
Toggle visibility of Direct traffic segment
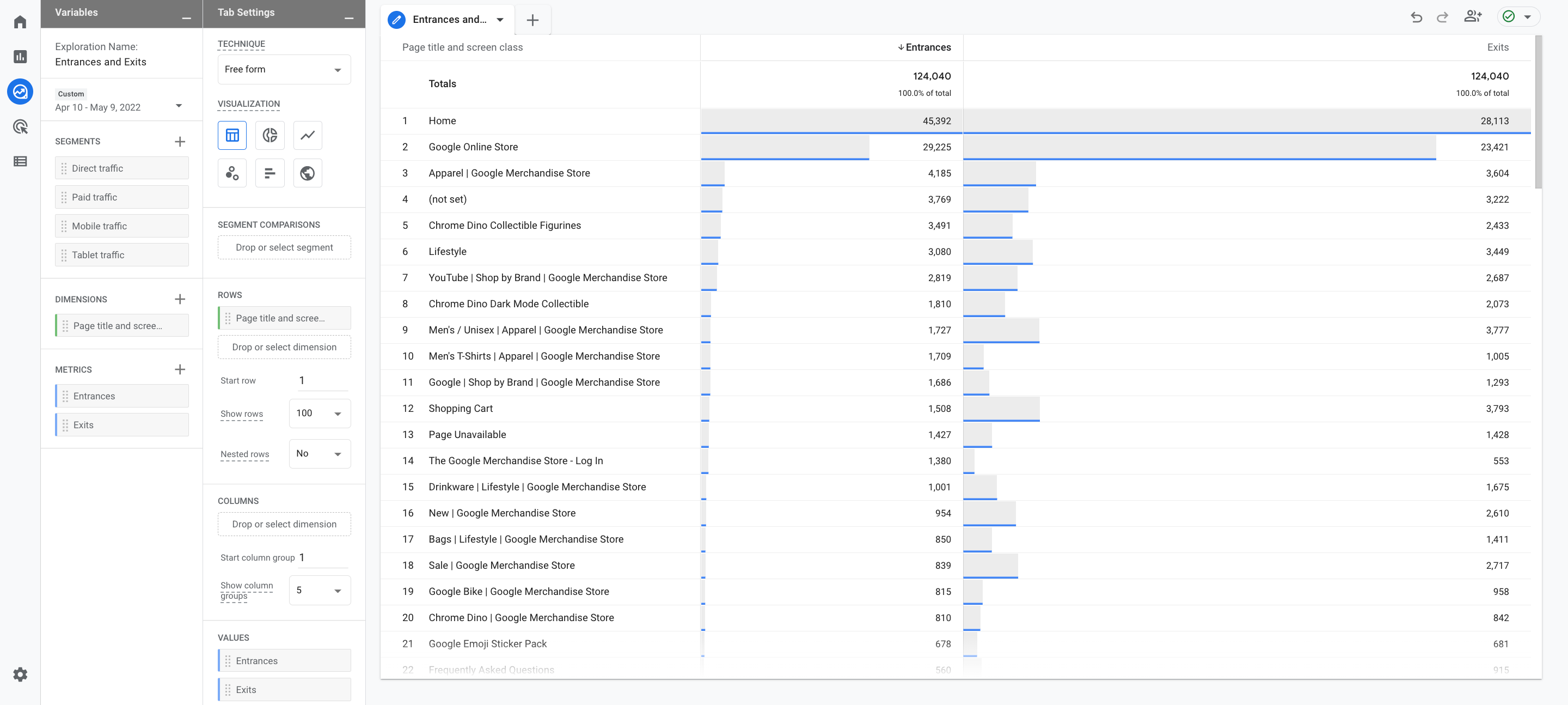[x=121, y=168]
